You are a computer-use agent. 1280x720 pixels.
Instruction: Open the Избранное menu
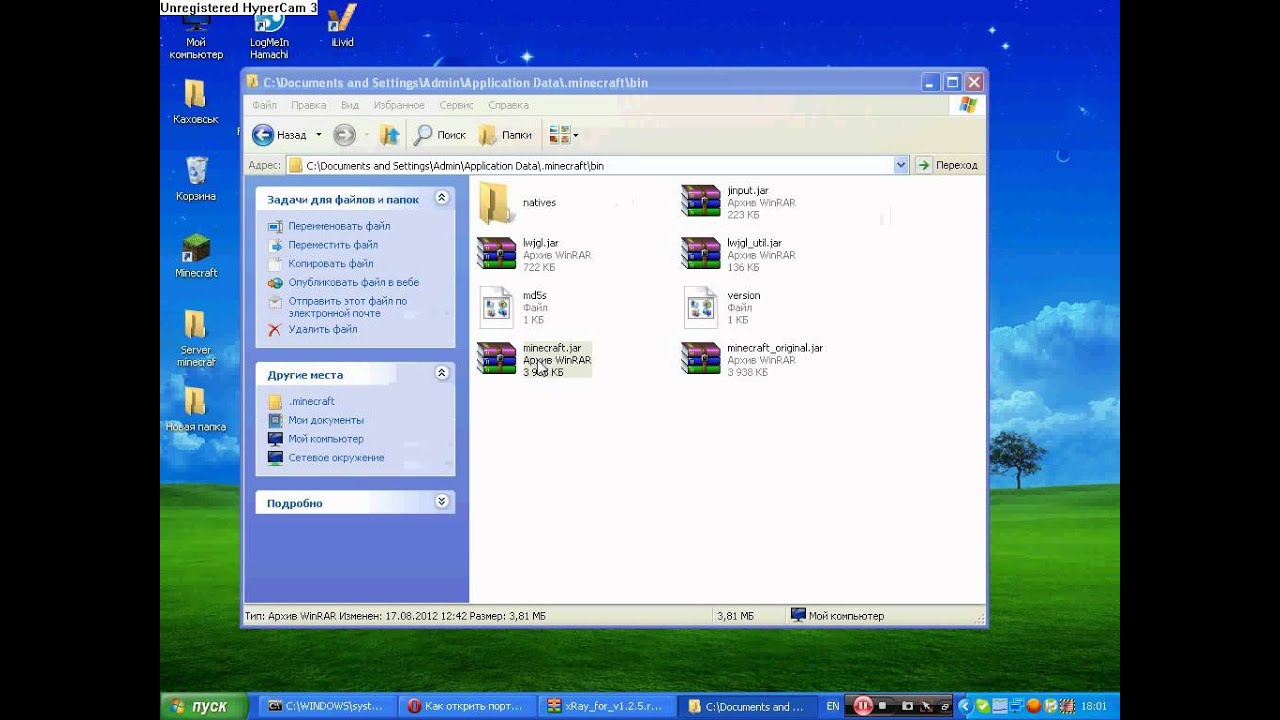[x=399, y=105]
